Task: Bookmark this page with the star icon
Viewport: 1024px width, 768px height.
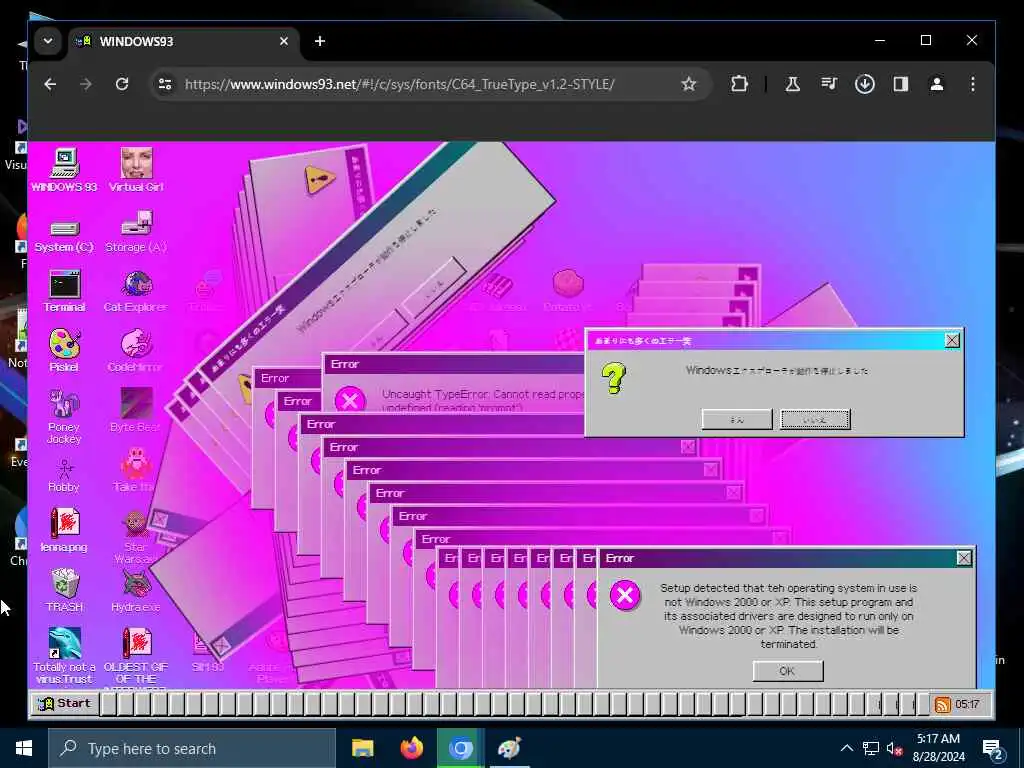Action: pos(688,84)
